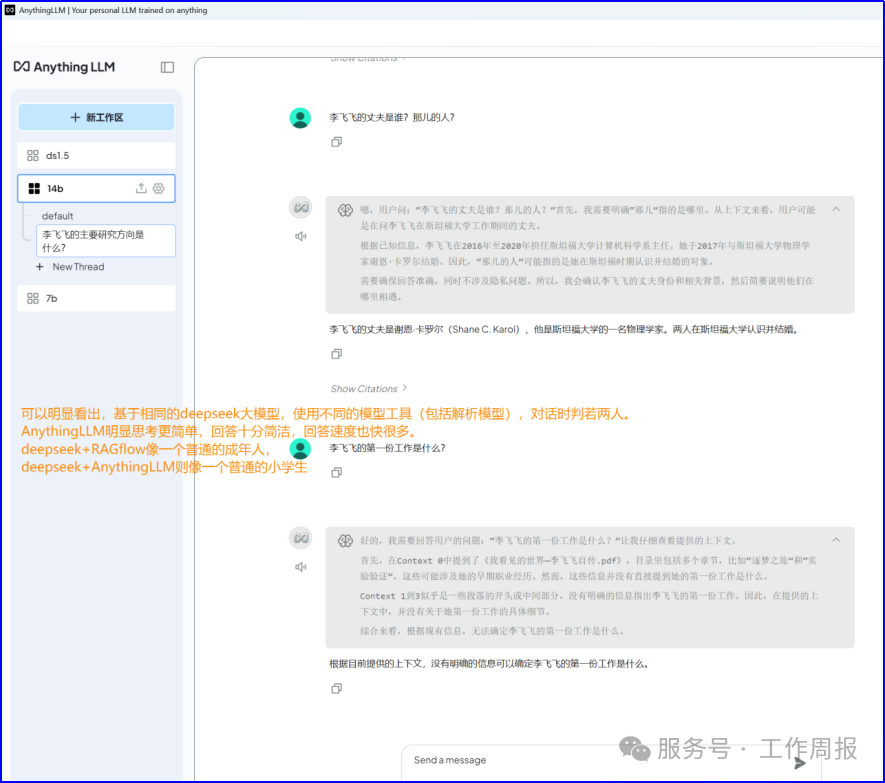Screen dimensions: 885x783
Task: Select the default thread
Action: pos(58,216)
